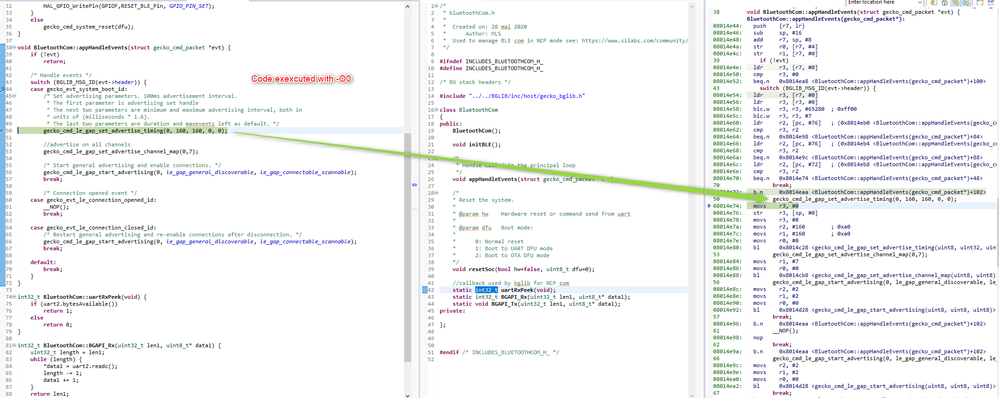Image resolution: width=999 pixels, height=398 pixels.
Task: Collapse the uartRxPeek function at line 74
Action: [15, 297]
